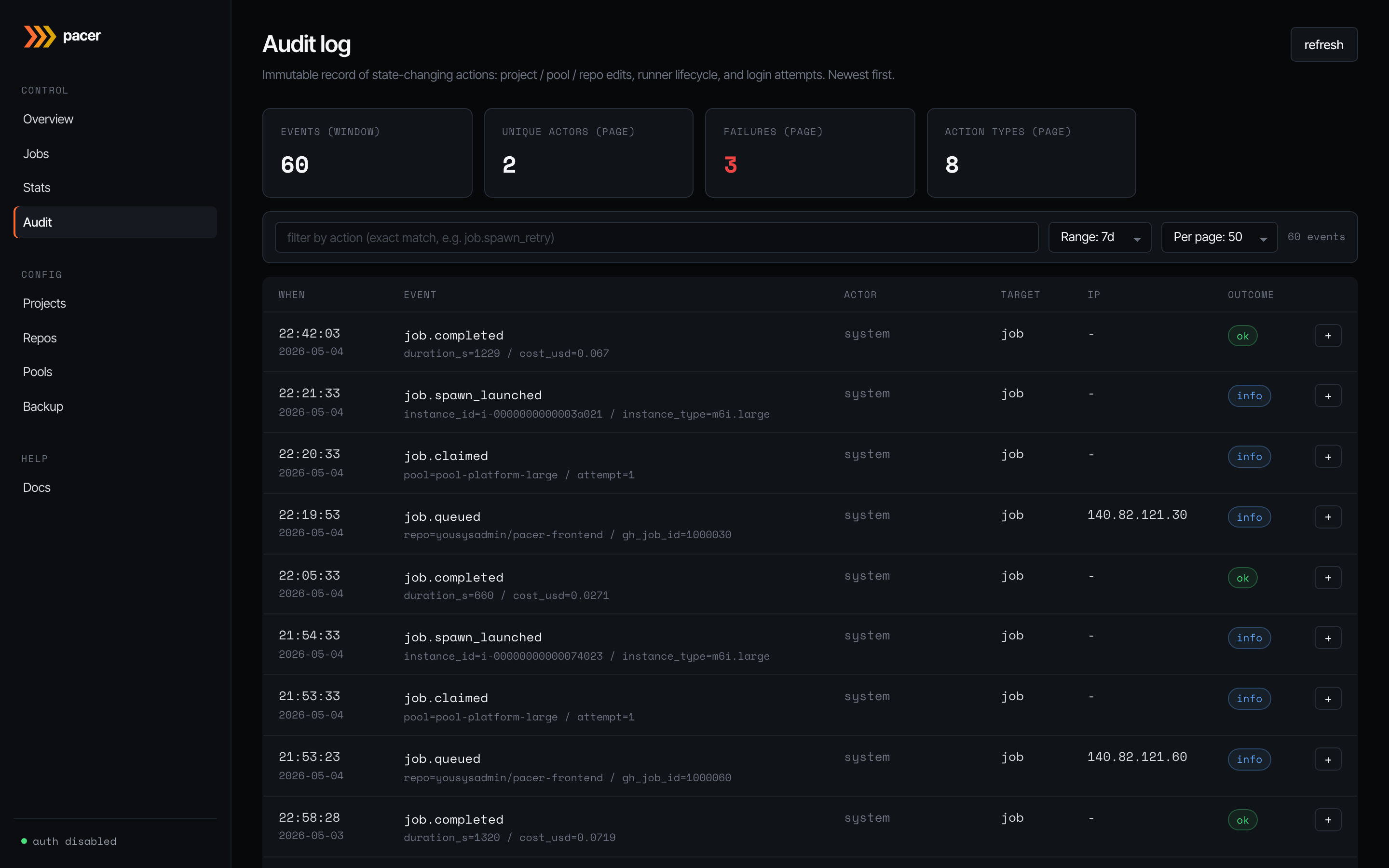Expand the 22:58:28 job.completed row
The image size is (1389, 868).
pos(1328,820)
